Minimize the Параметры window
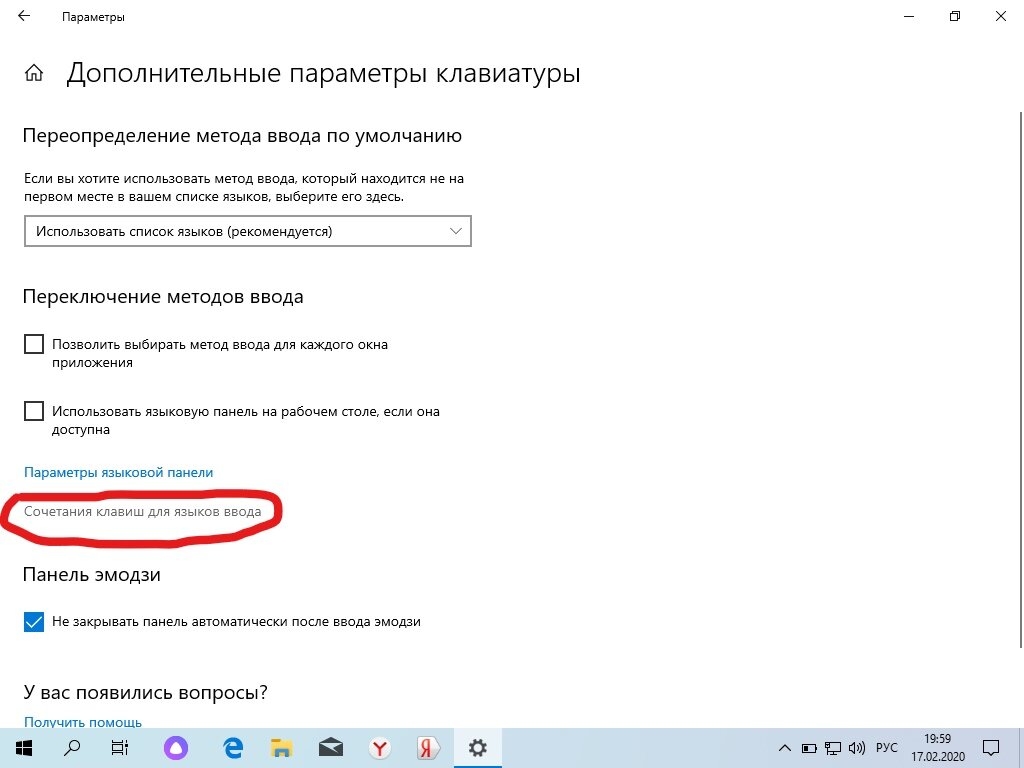This screenshot has height=768, width=1024. click(x=908, y=16)
